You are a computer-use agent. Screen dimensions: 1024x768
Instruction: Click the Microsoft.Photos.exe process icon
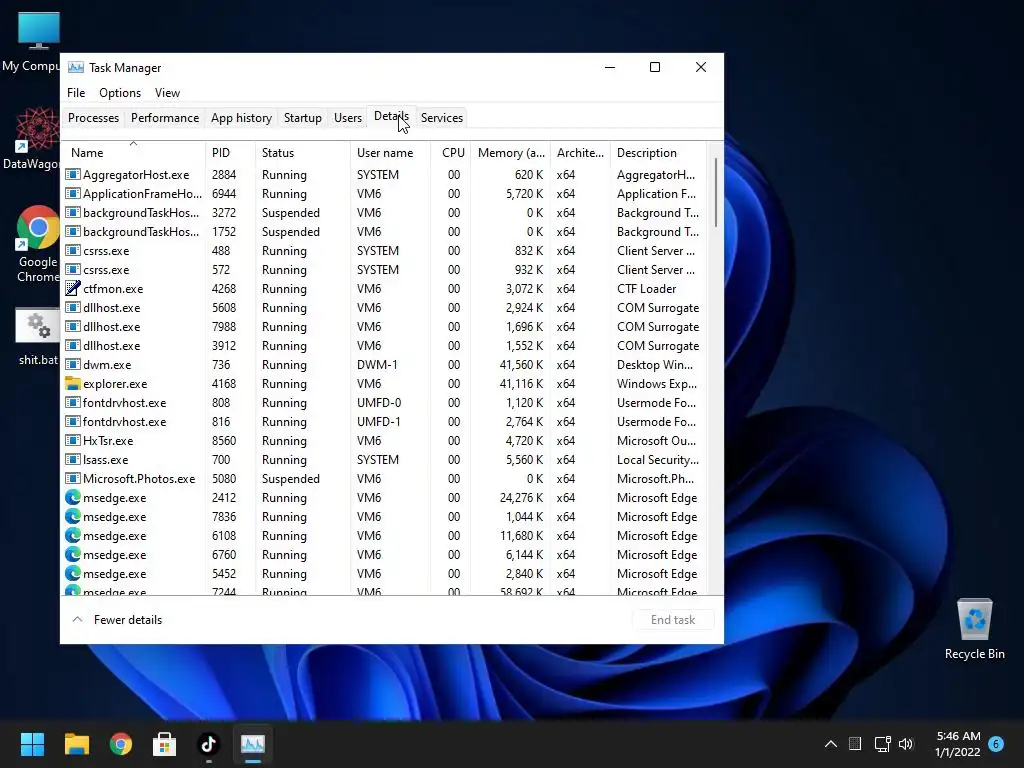72,479
